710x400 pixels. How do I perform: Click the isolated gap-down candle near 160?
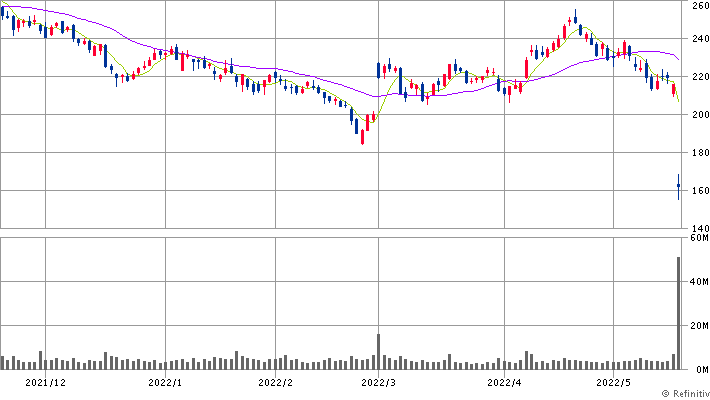point(678,186)
